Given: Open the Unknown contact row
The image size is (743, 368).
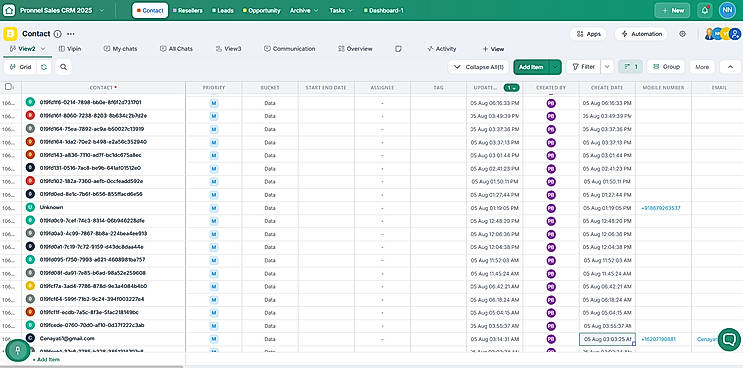Looking at the screenshot, I should coord(51,207).
